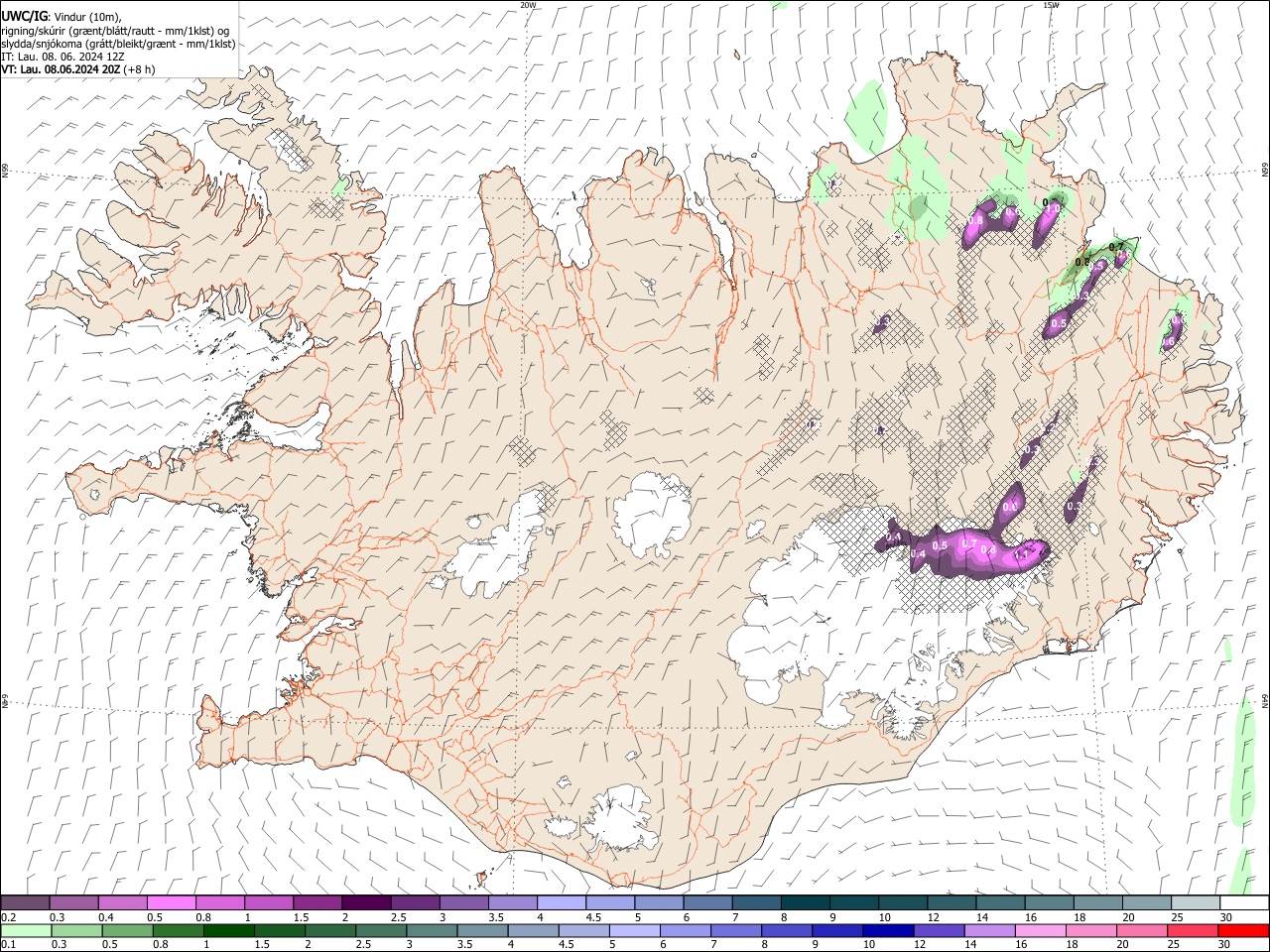Select the palest green 0.1 rain scale swatch
The image size is (1270, 952).
(26, 930)
